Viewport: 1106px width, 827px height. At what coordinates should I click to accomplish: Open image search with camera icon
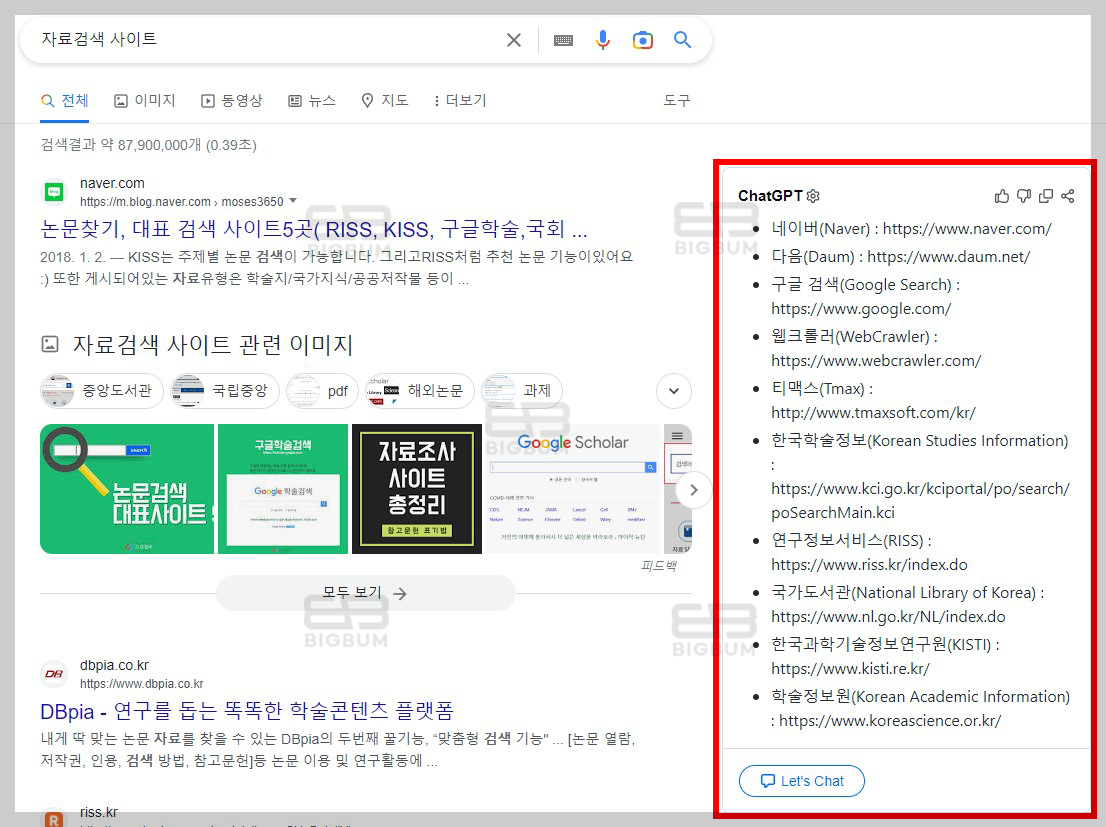[643, 40]
